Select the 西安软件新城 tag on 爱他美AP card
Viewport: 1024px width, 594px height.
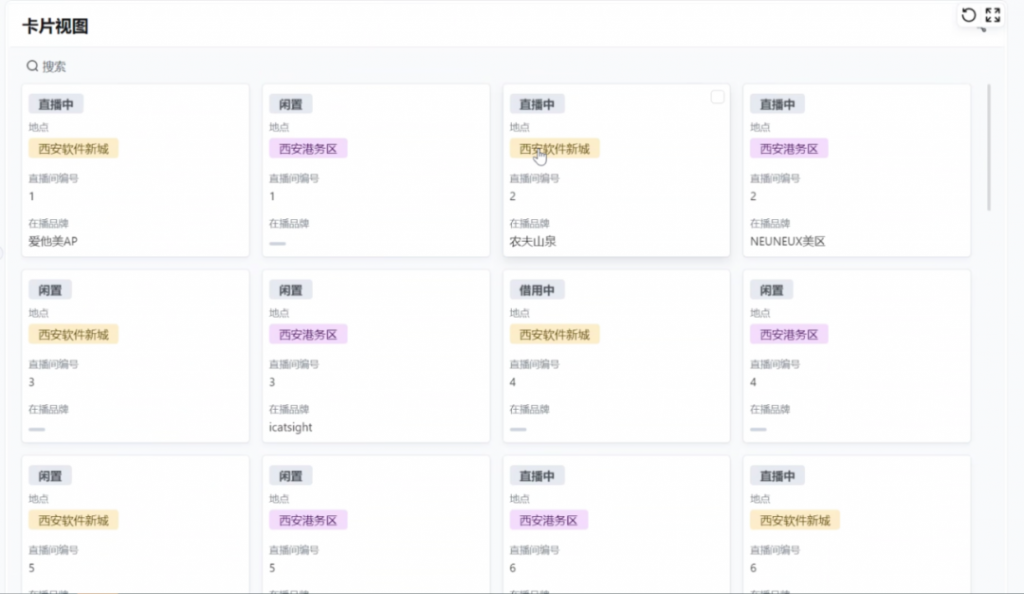(x=73, y=149)
